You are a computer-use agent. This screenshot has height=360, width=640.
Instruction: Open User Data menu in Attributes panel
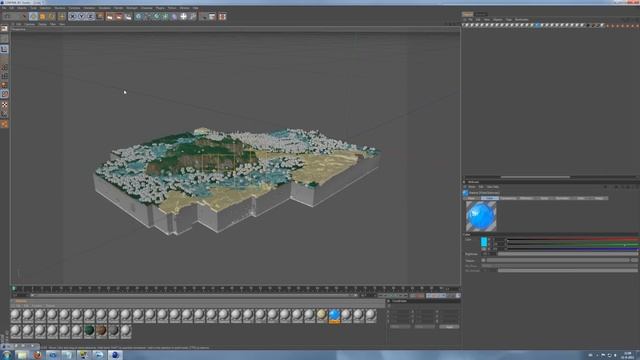coord(493,187)
